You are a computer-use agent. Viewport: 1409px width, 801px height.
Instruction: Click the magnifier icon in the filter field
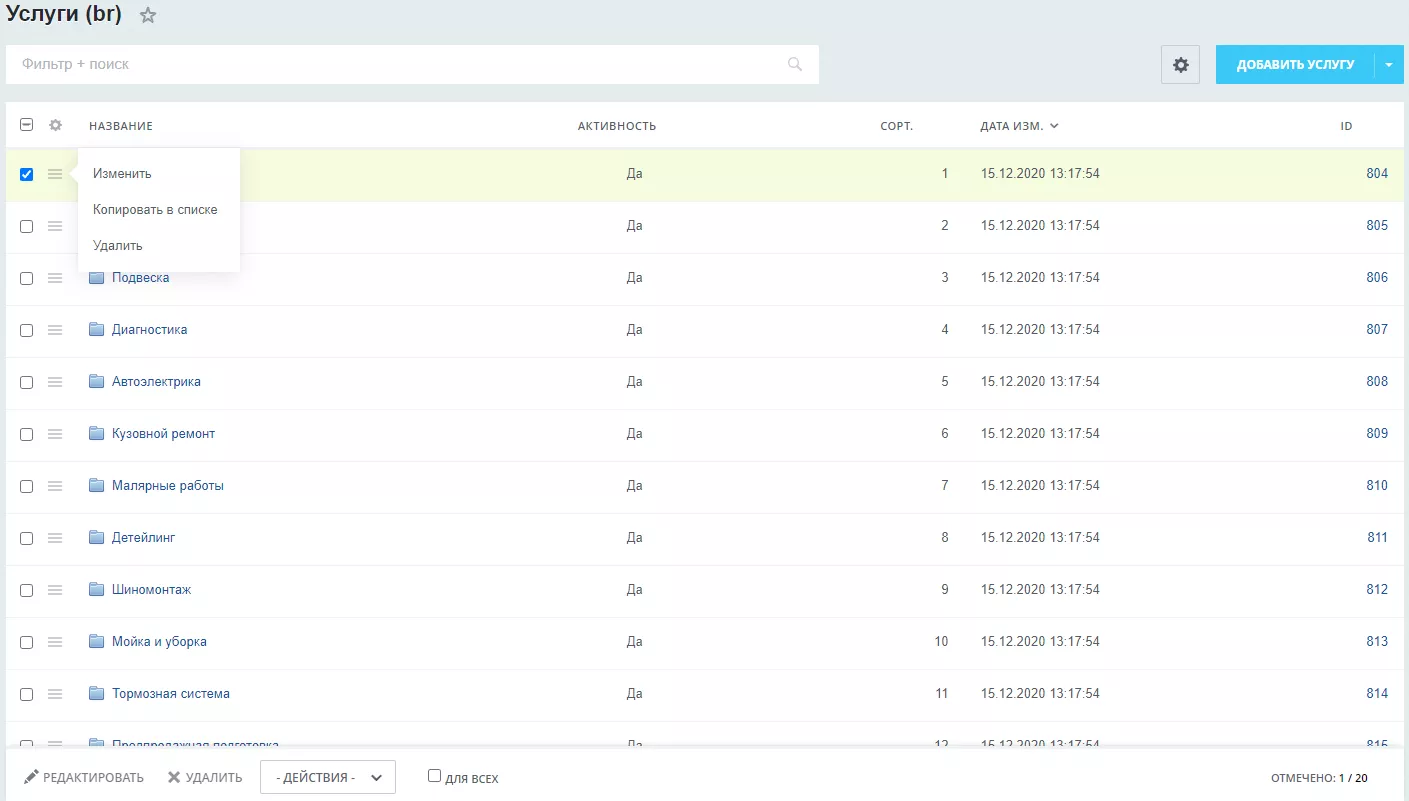pyautogui.click(x=795, y=64)
